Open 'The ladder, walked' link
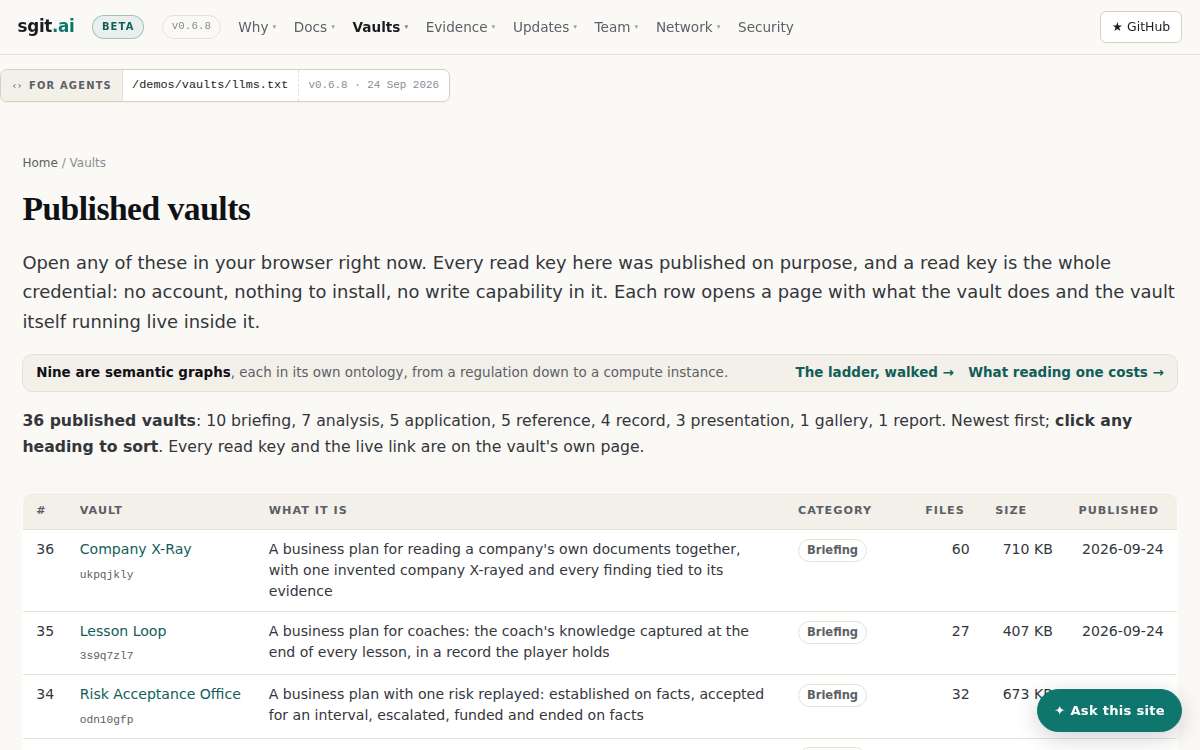The width and height of the screenshot is (1200, 750). 874,372
